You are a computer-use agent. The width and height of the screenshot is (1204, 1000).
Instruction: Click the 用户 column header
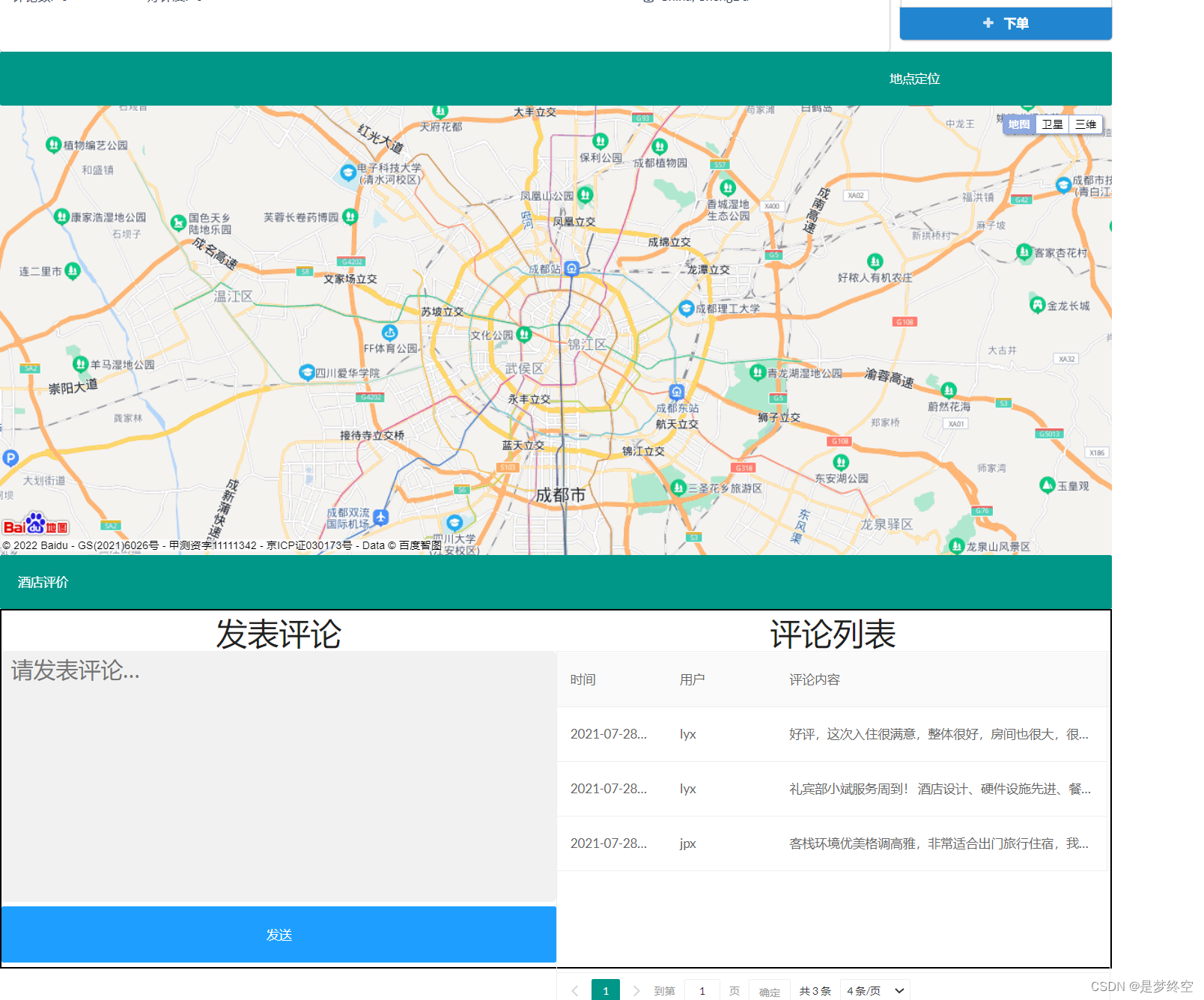click(x=692, y=679)
